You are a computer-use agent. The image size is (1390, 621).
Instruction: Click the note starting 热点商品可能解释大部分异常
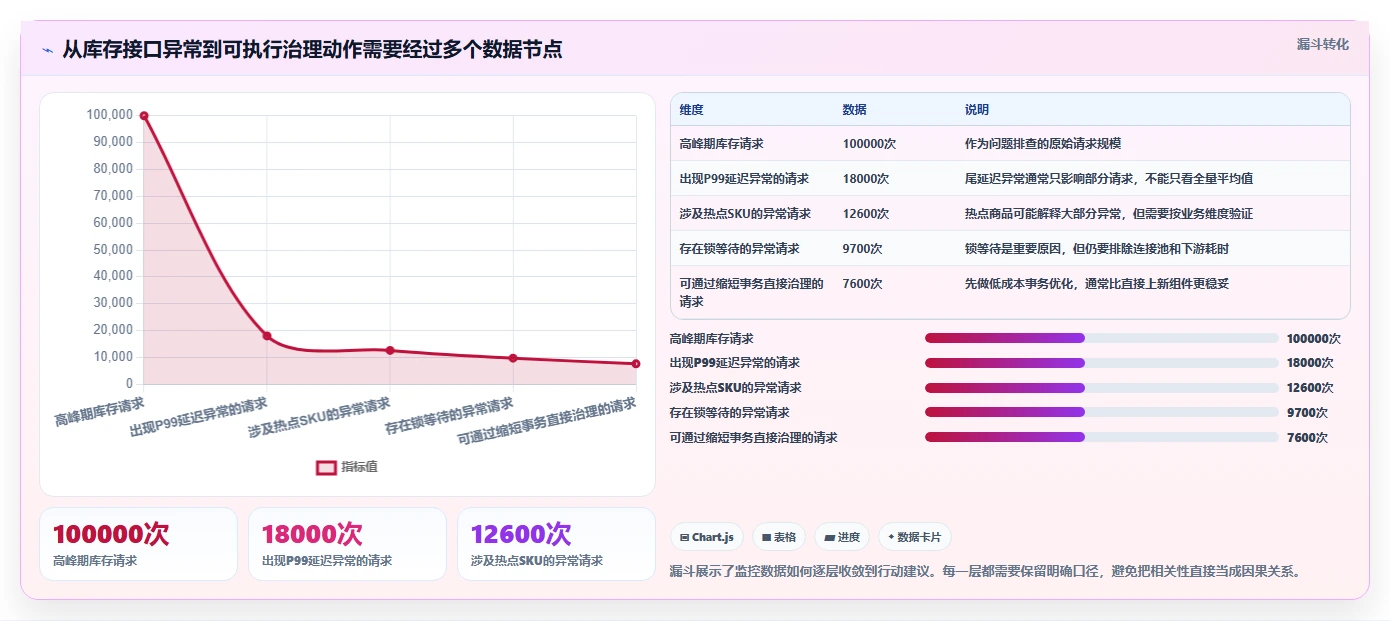coord(1108,214)
